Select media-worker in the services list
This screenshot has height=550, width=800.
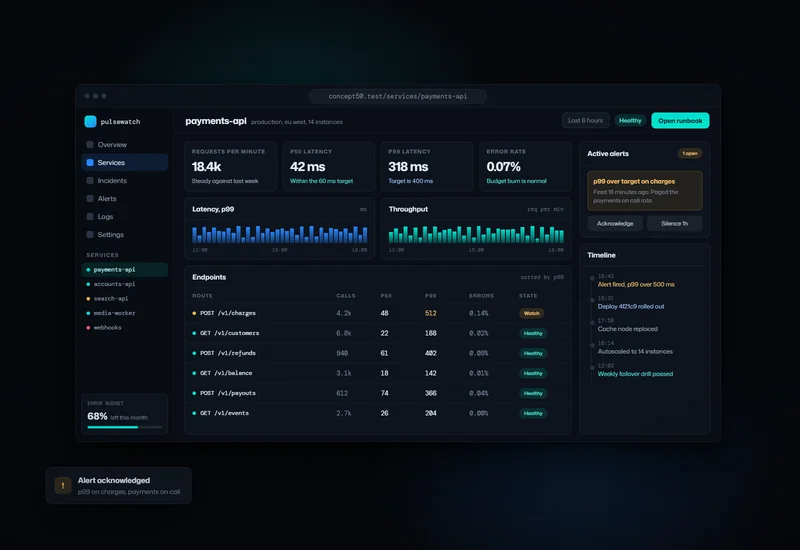click(x=124, y=313)
